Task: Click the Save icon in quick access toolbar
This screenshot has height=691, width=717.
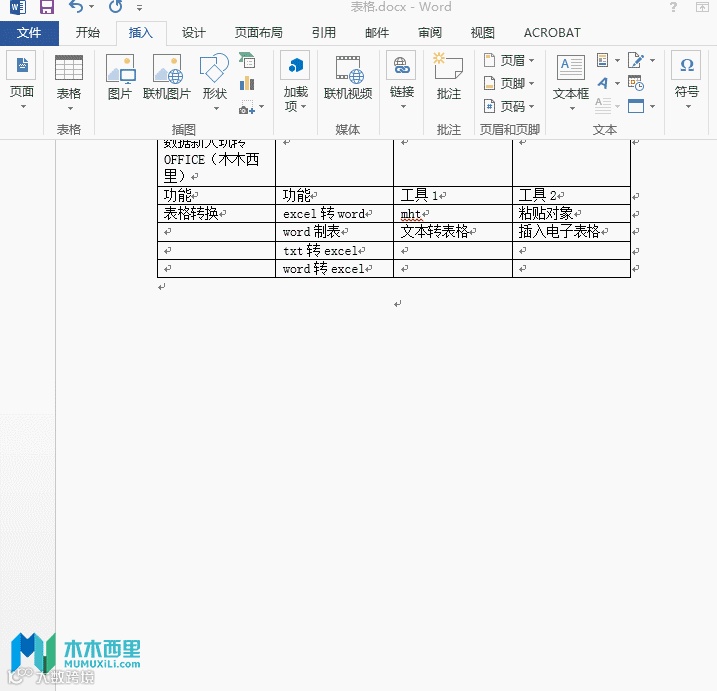Action: point(47,7)
